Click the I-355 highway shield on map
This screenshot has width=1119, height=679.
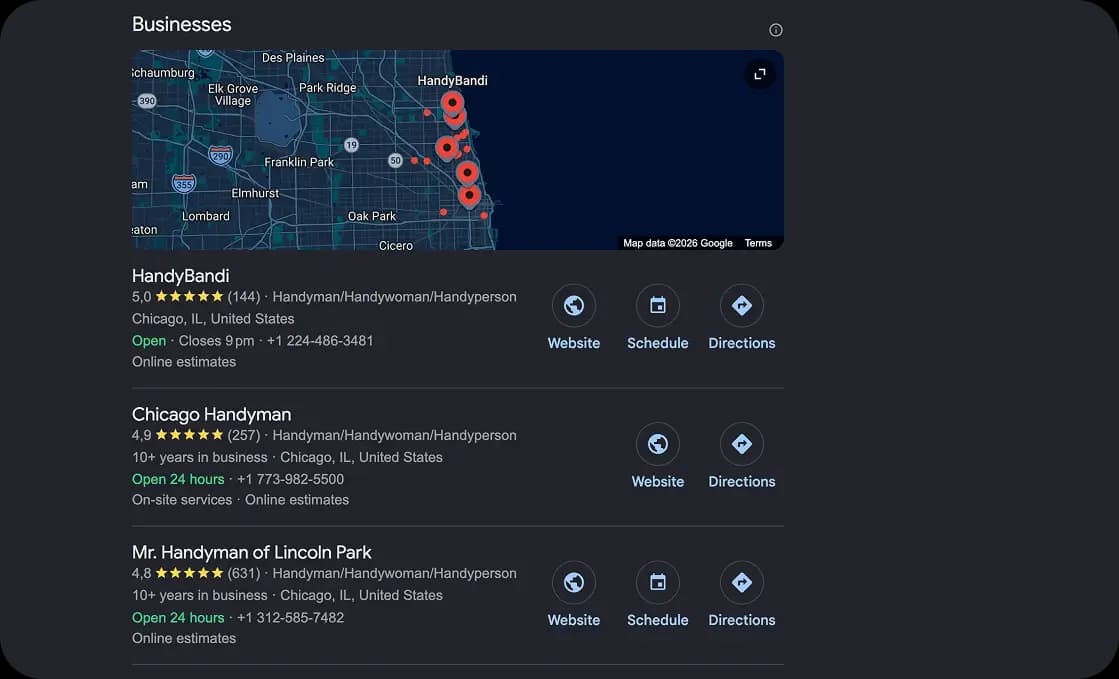pos(184,184)
